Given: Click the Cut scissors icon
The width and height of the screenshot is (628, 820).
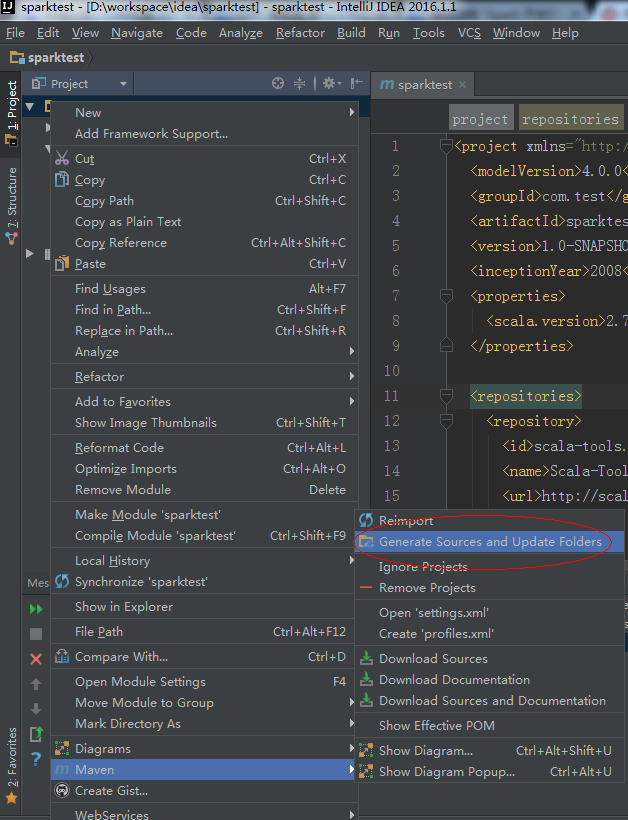Looking at the screenshot, I should pyautogui.click(x=62, y=158).
